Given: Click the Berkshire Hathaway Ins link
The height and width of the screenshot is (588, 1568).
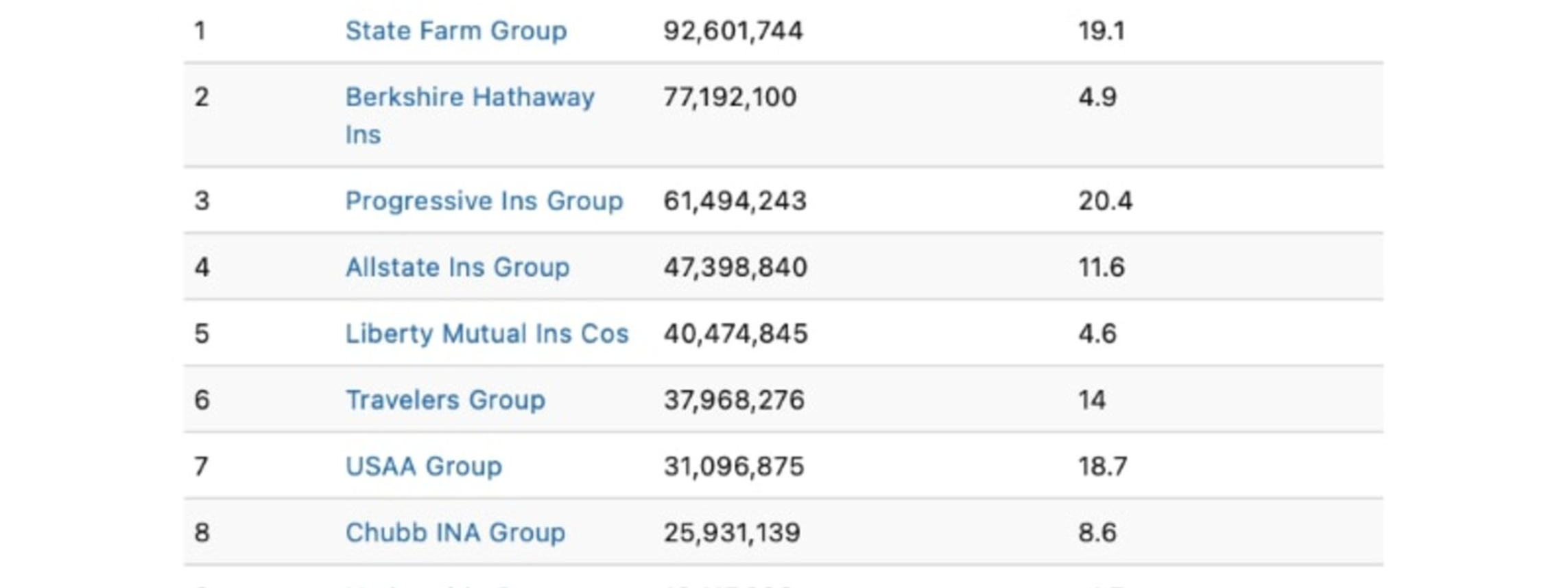Looking at the screenshot, I should [469, 97].
